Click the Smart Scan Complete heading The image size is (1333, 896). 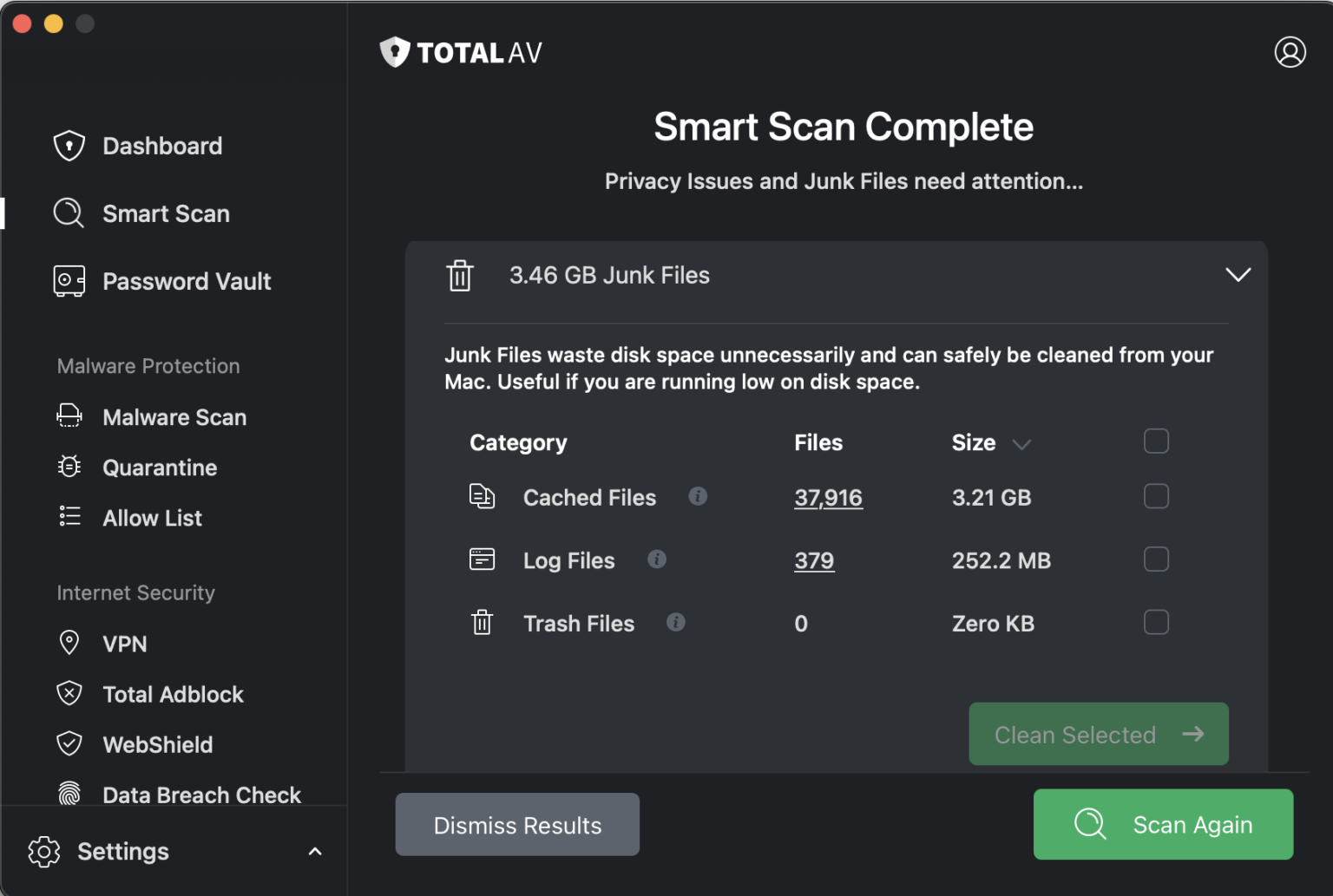[x=844, y=127]
